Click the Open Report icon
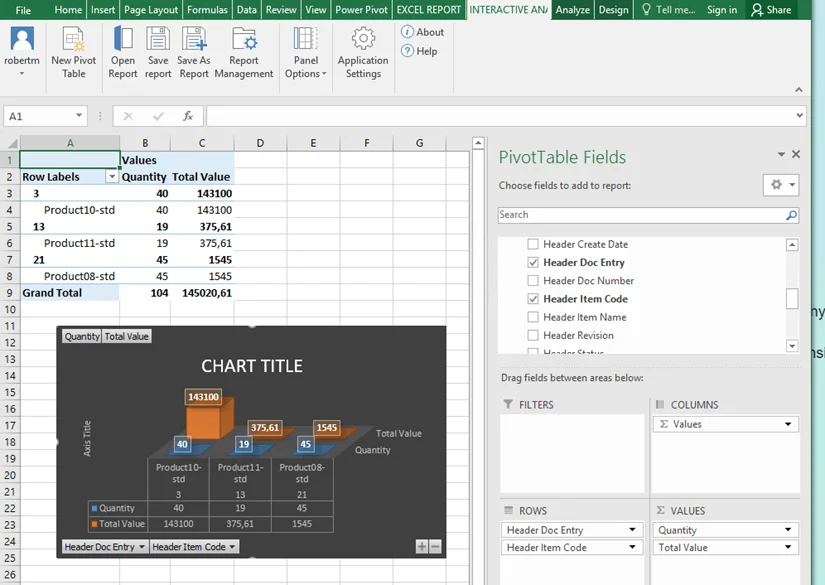This screenshot has width=825, height=585. tap(123, 41)
